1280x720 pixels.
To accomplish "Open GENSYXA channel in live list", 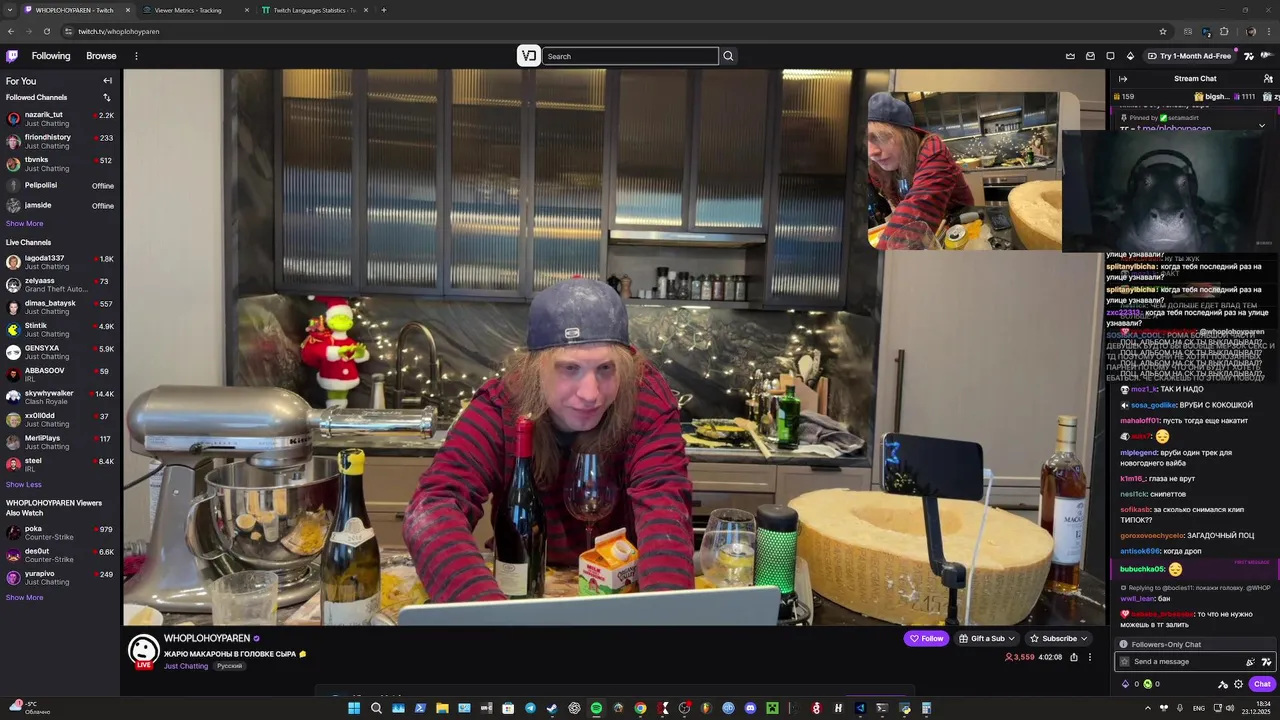I will point(60,352).
